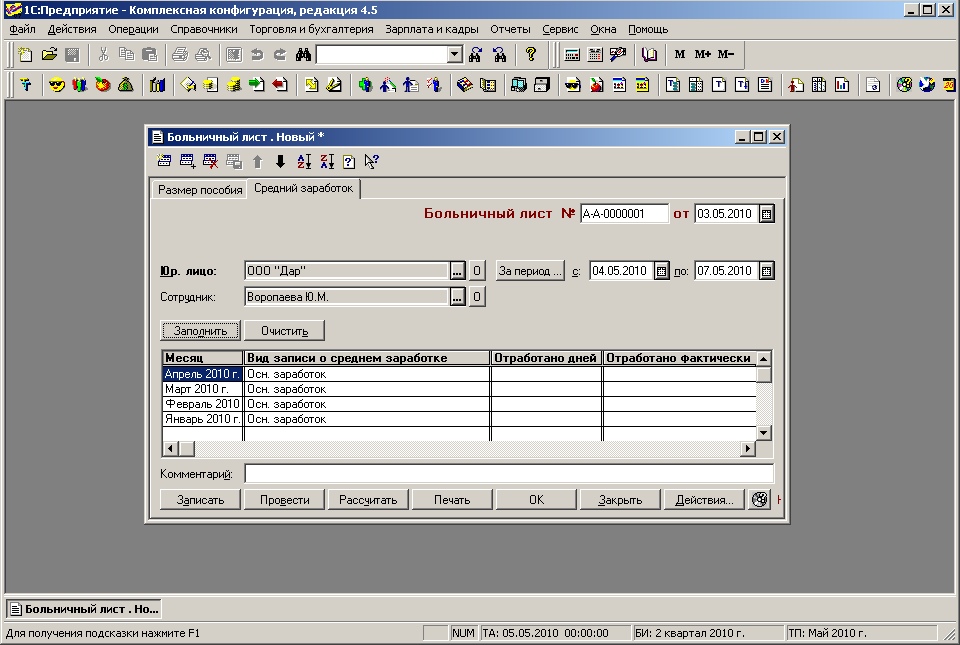Open selection ellipsis button for Сотрудник
Image resolution: width=960 pixels, height=645 pixels.
click(457, 297)
